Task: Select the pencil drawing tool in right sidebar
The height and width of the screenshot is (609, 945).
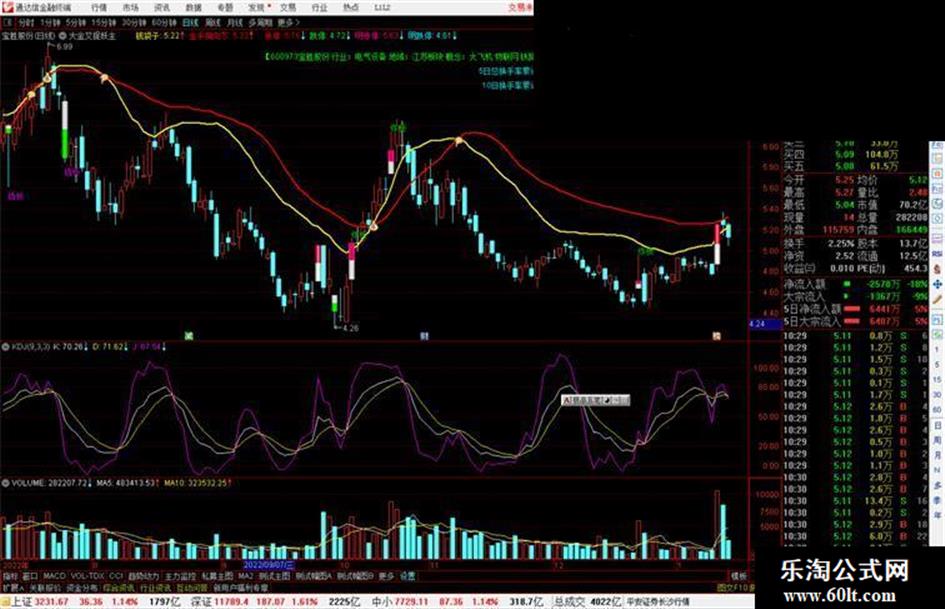Action: click(x=938, y=299)
